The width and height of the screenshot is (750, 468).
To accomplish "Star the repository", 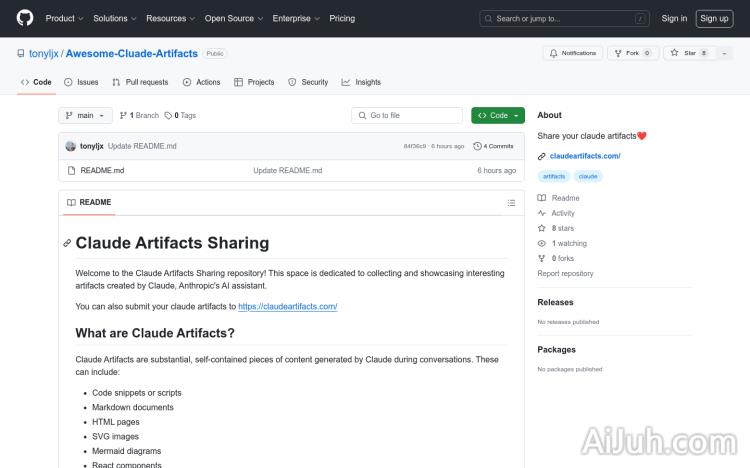I will (x=689, y=53).
